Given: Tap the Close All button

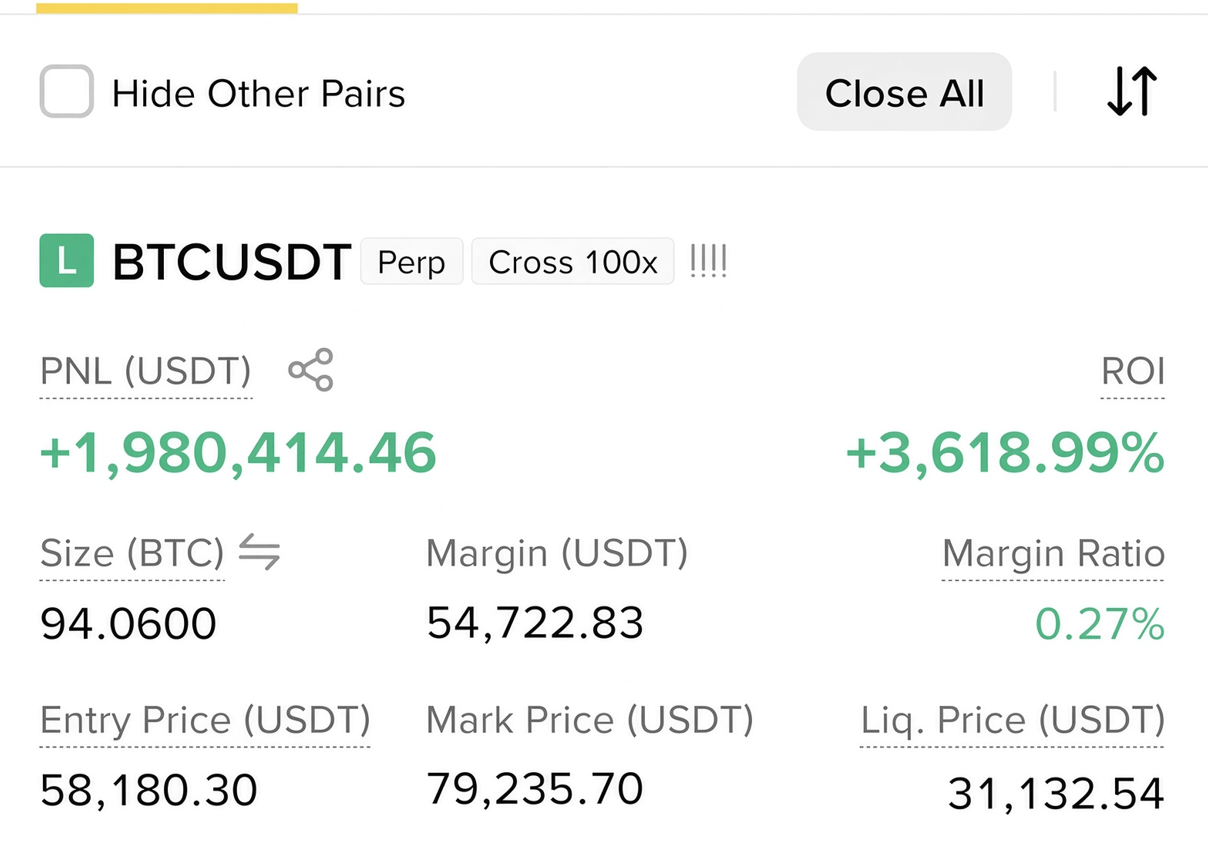Looking at the screenshot, I should point(904,93).
